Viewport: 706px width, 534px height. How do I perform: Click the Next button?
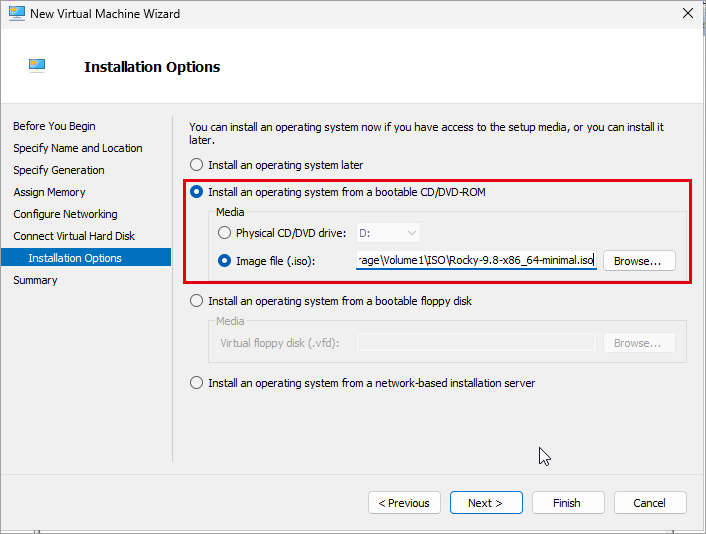[x=486, y=502]
